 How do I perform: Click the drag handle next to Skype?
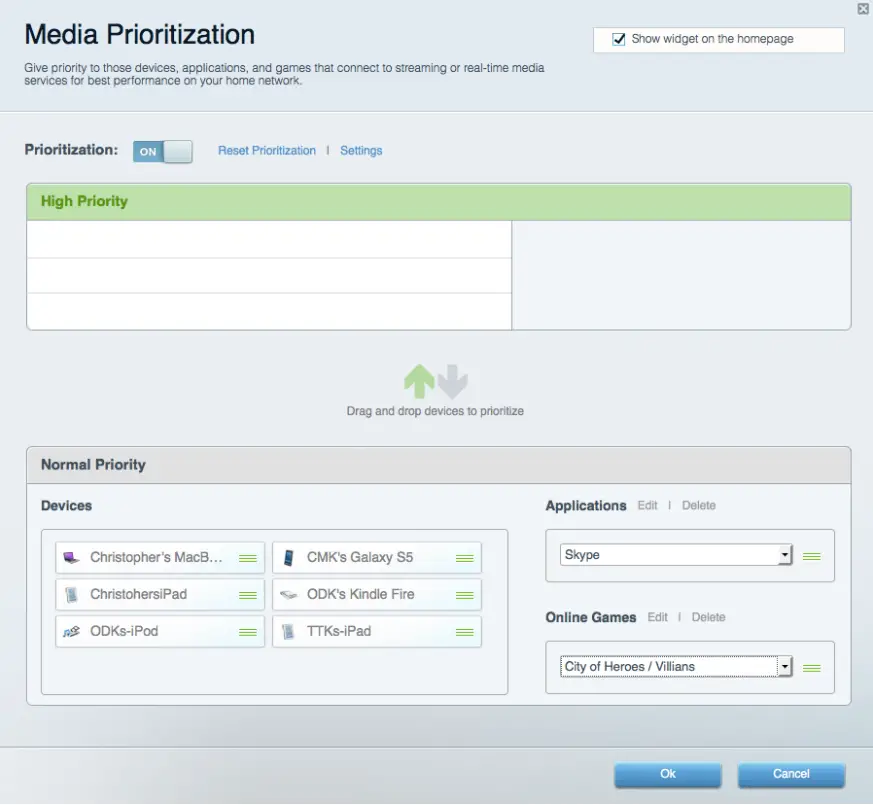(x=812, y=556)
